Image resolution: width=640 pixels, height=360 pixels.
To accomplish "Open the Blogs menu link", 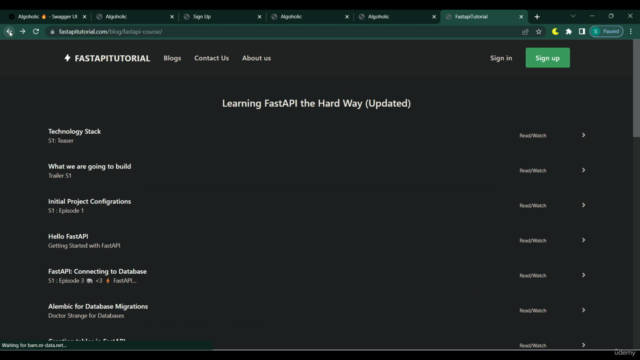I will pyautogui.click(x=172, y=58).
